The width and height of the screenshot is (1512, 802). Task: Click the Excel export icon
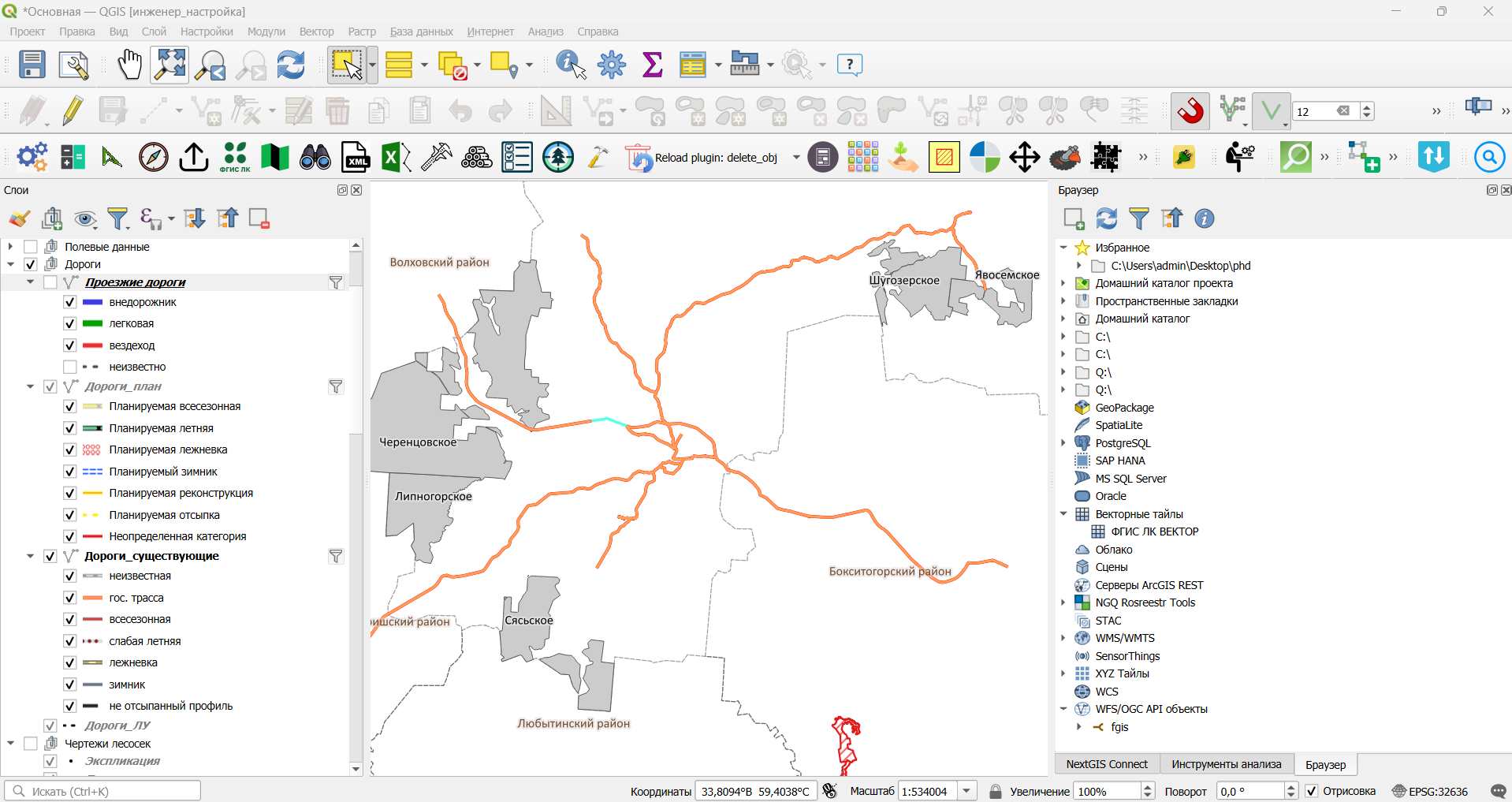[x=396, y=158]
